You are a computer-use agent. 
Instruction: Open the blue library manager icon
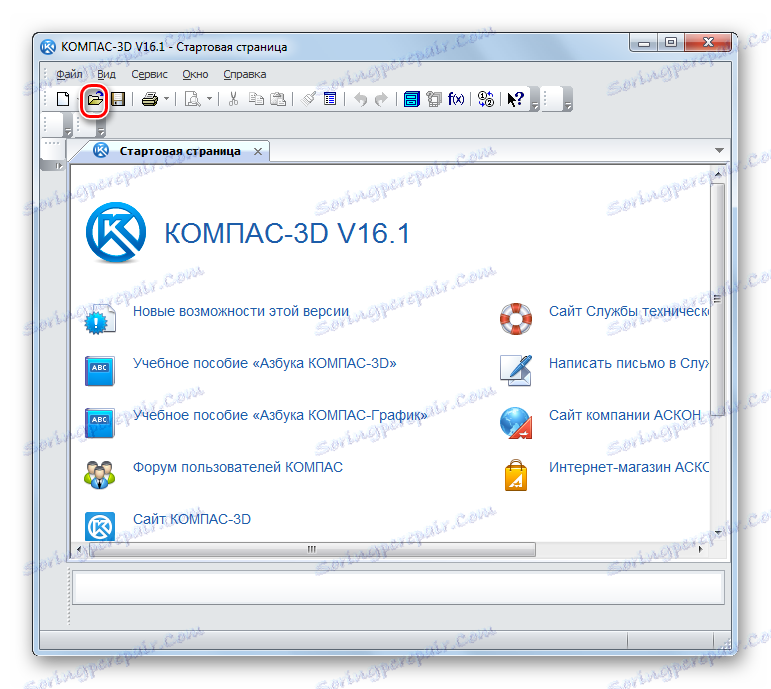point(412,99)
